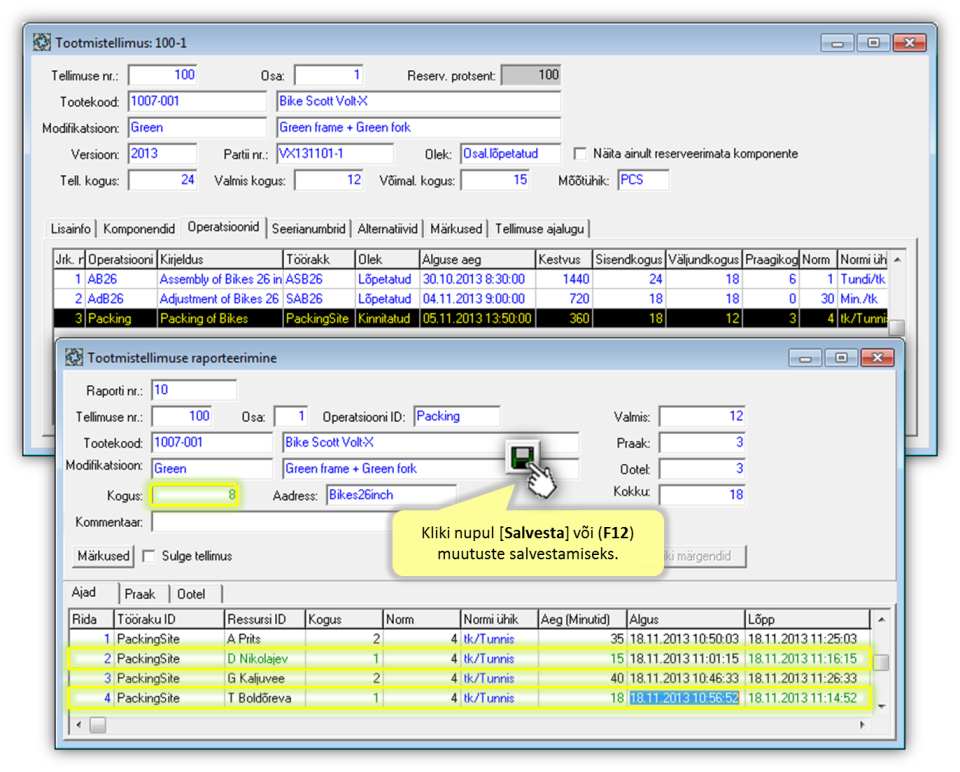This screenshot has height=772, width=960.
Task: Select the G Kaljuvee resource cell
Action: click(x=264, y=678)
